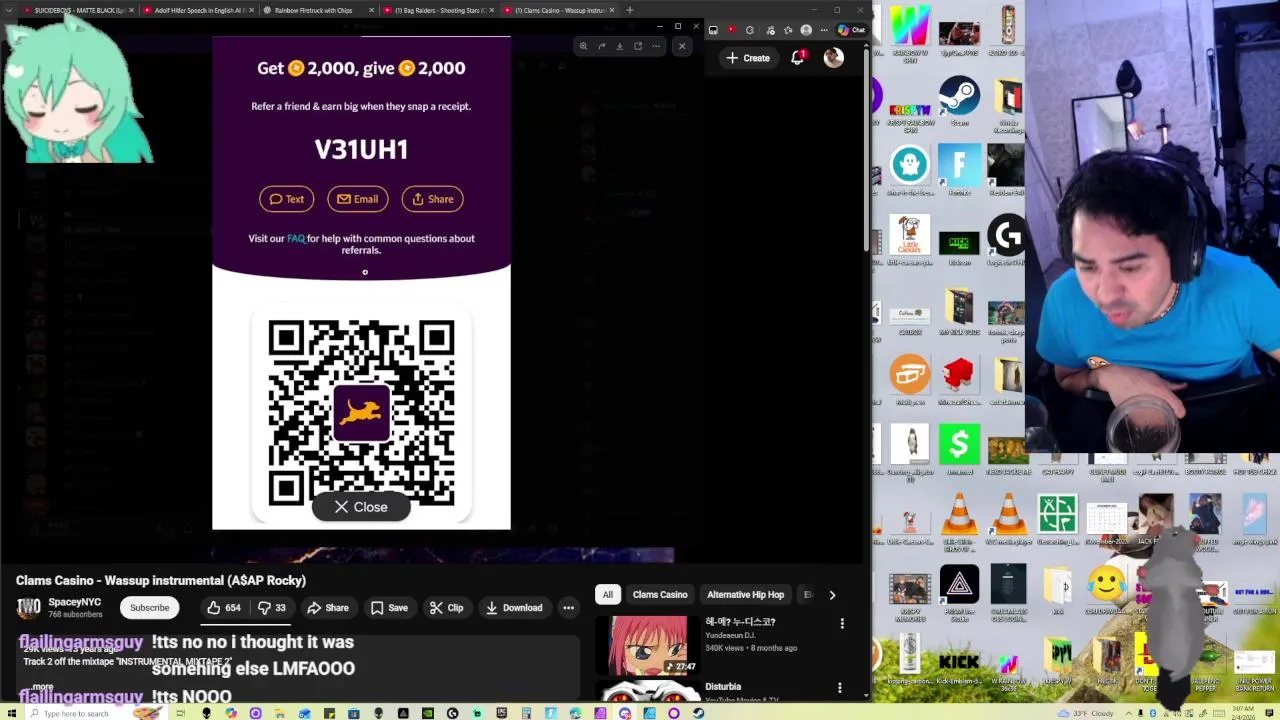Create a Clip of the video

(x=446, y=608)
